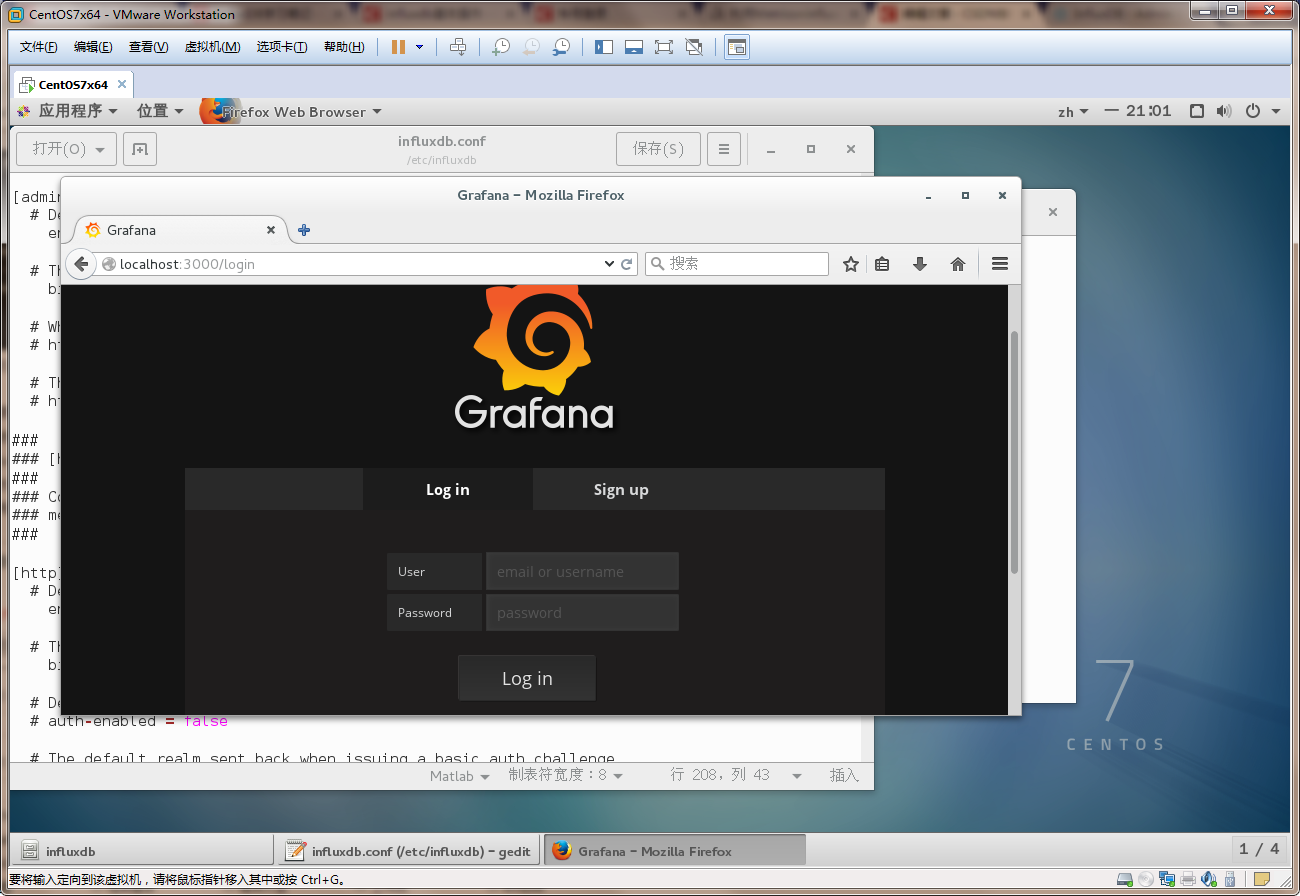Open the URL history dropdown arrow
This screenshot has height=896, width=1300.
point(609,264)
